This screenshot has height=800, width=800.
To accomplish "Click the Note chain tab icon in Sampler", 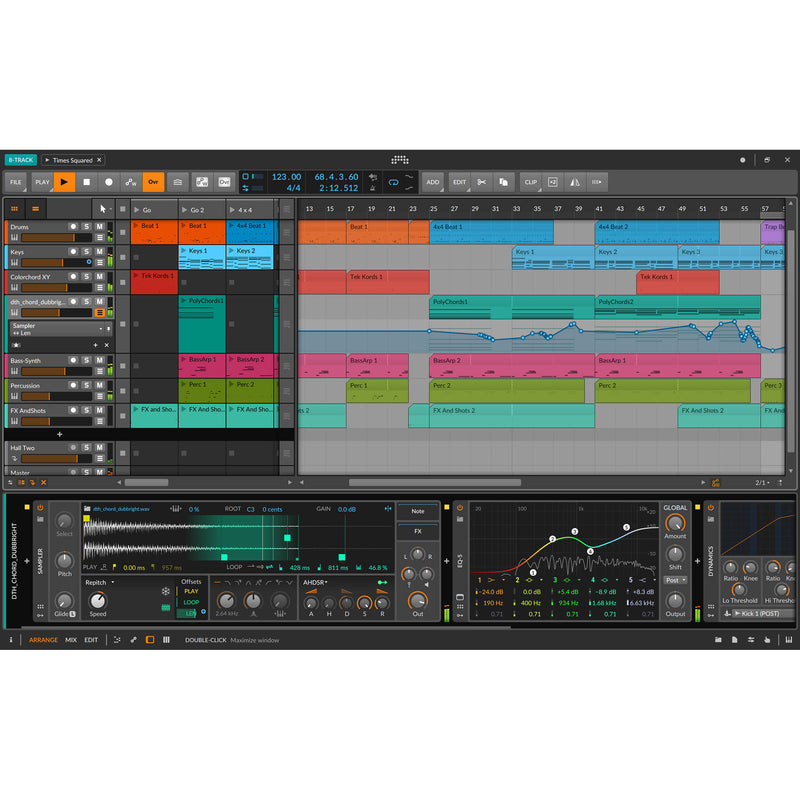I will (x=417, y=511).
